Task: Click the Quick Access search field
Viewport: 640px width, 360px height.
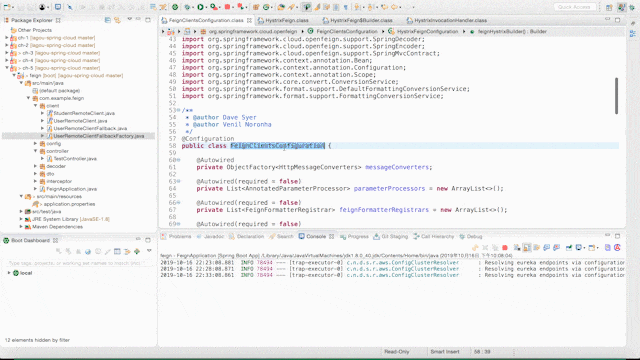Action: click(574, 7)
